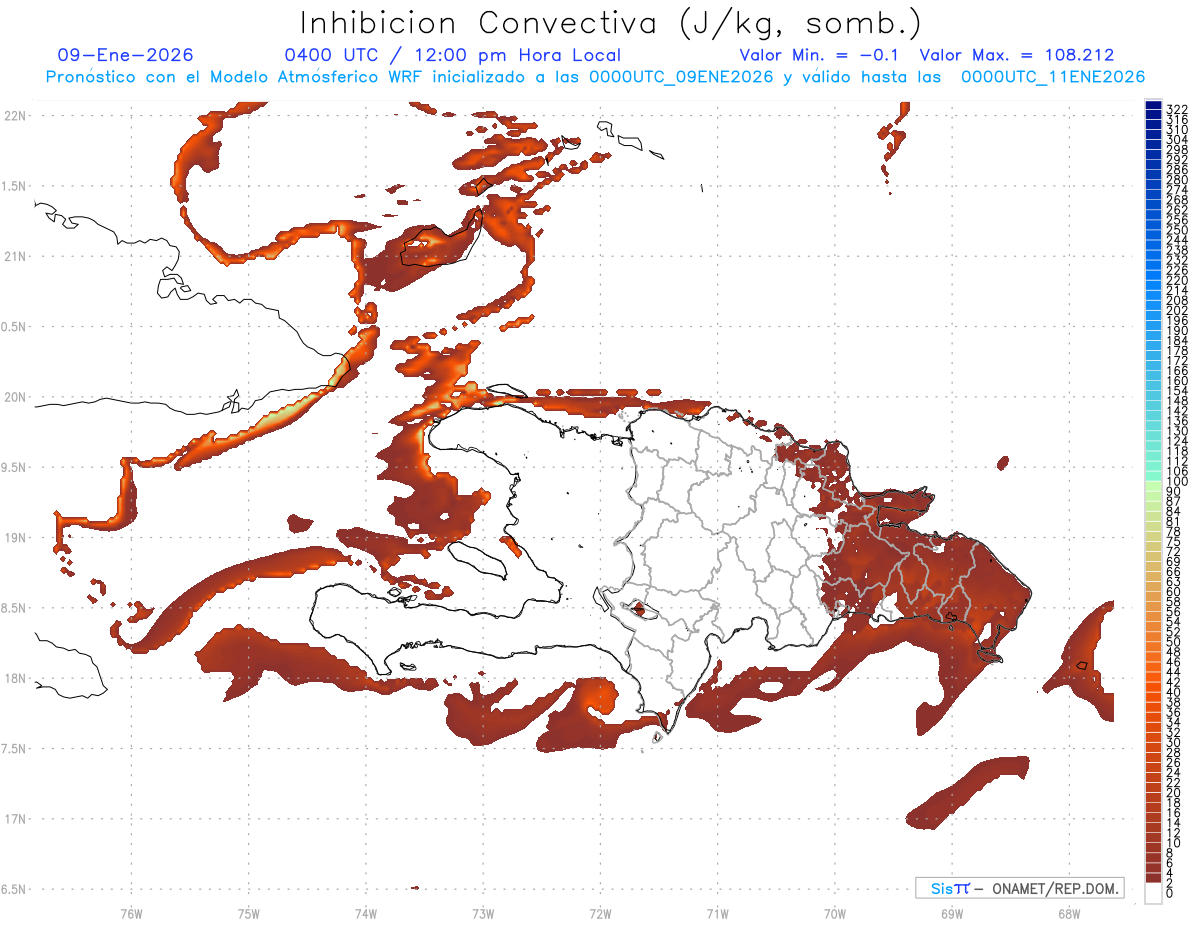The height and width of the screenshot is (927, 1200).
Task: Click the legend value '100'
Action: (x=1177, y=481)
